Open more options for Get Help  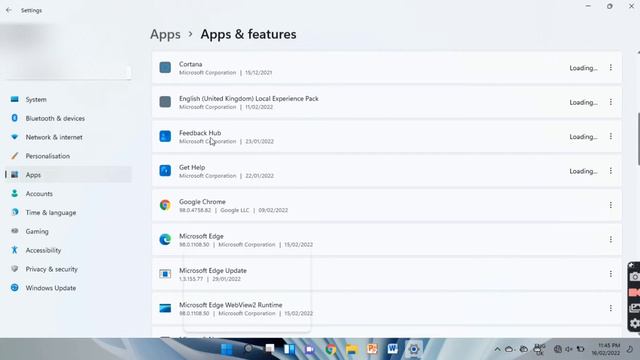click(x=611, y=171)
